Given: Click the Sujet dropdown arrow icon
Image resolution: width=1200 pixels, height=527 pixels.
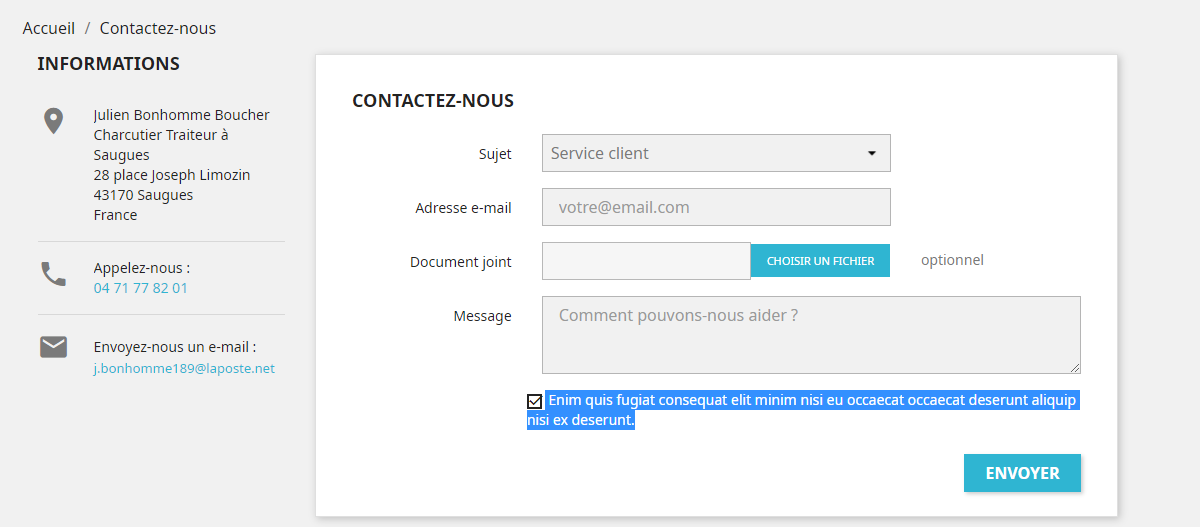Looking at the screenshot, I should click(871, 153).
